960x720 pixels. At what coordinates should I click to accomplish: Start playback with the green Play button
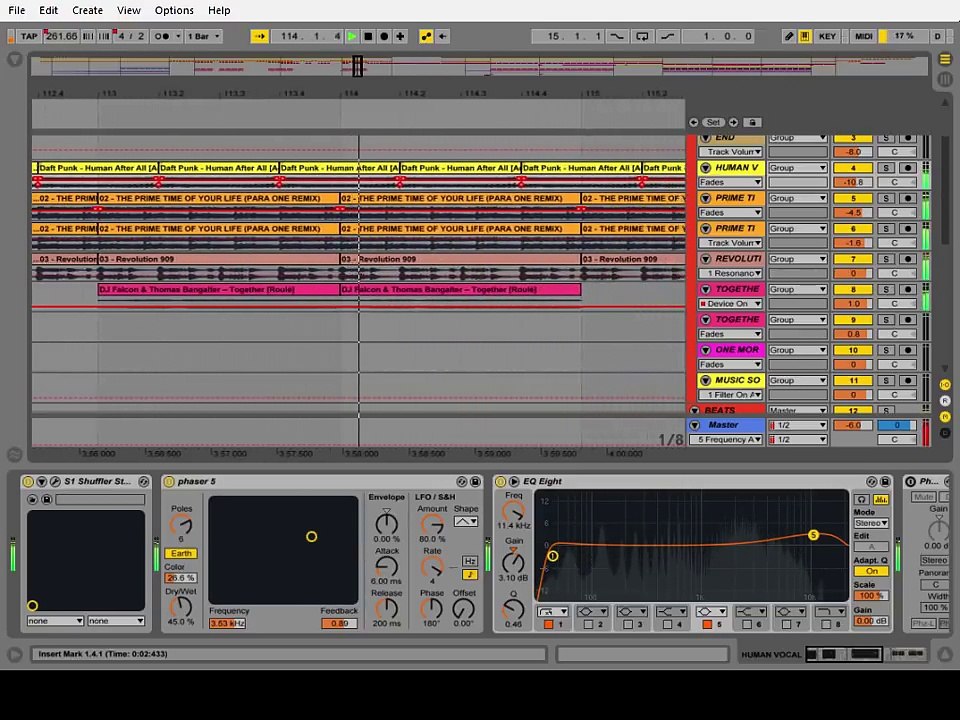click(352, 36)
